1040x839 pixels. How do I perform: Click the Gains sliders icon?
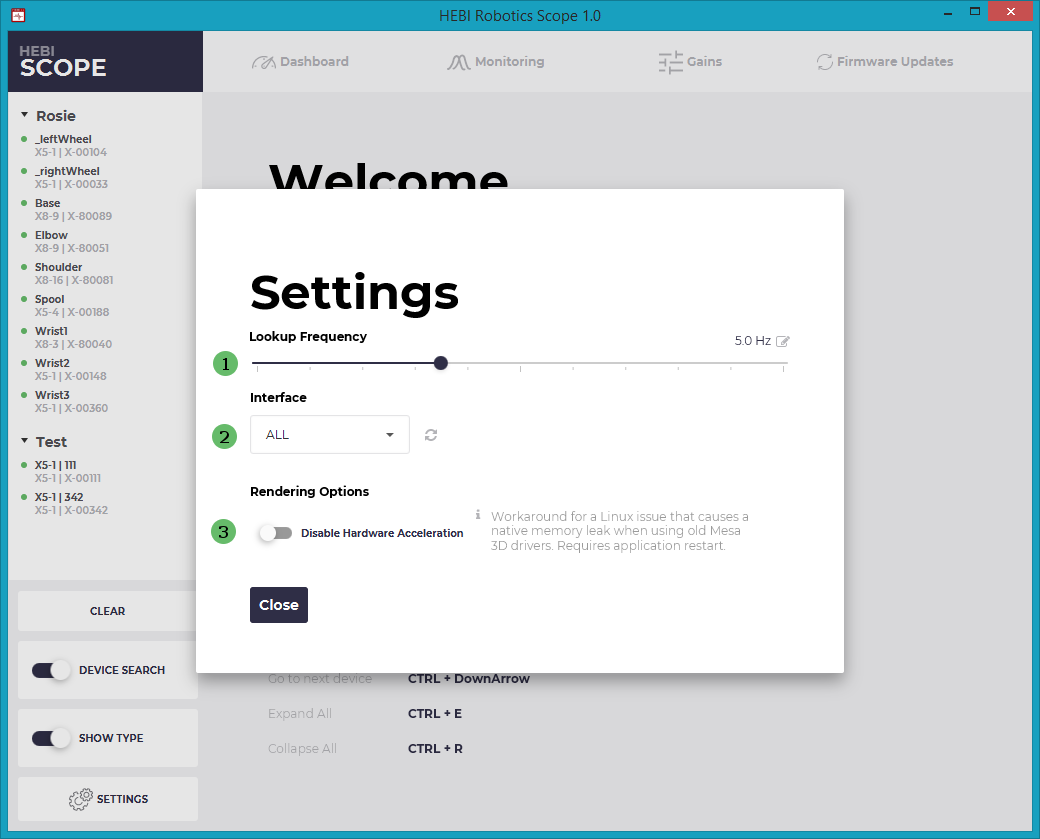tap(670, 62)
